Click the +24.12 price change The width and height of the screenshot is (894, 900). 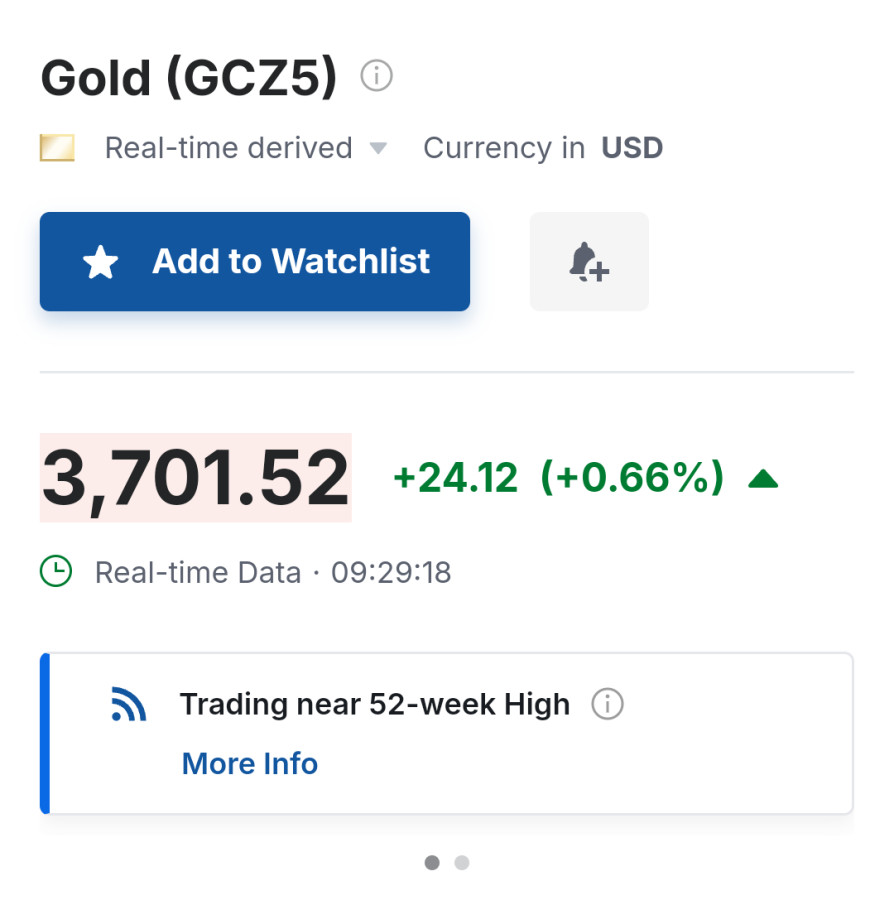[x=456, y=479]
